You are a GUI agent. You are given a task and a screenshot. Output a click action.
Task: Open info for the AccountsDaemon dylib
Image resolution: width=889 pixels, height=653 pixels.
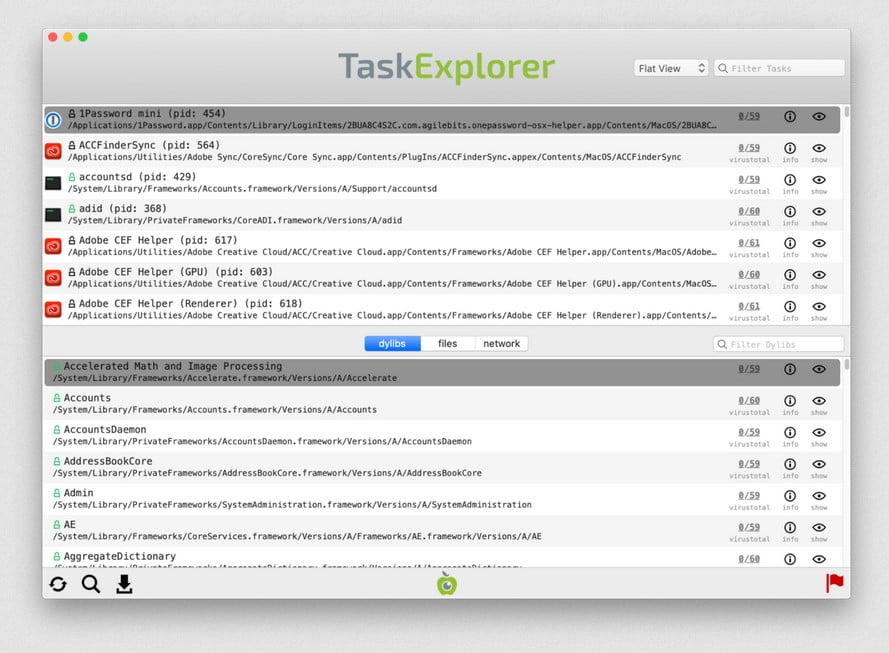coord(790,432)
